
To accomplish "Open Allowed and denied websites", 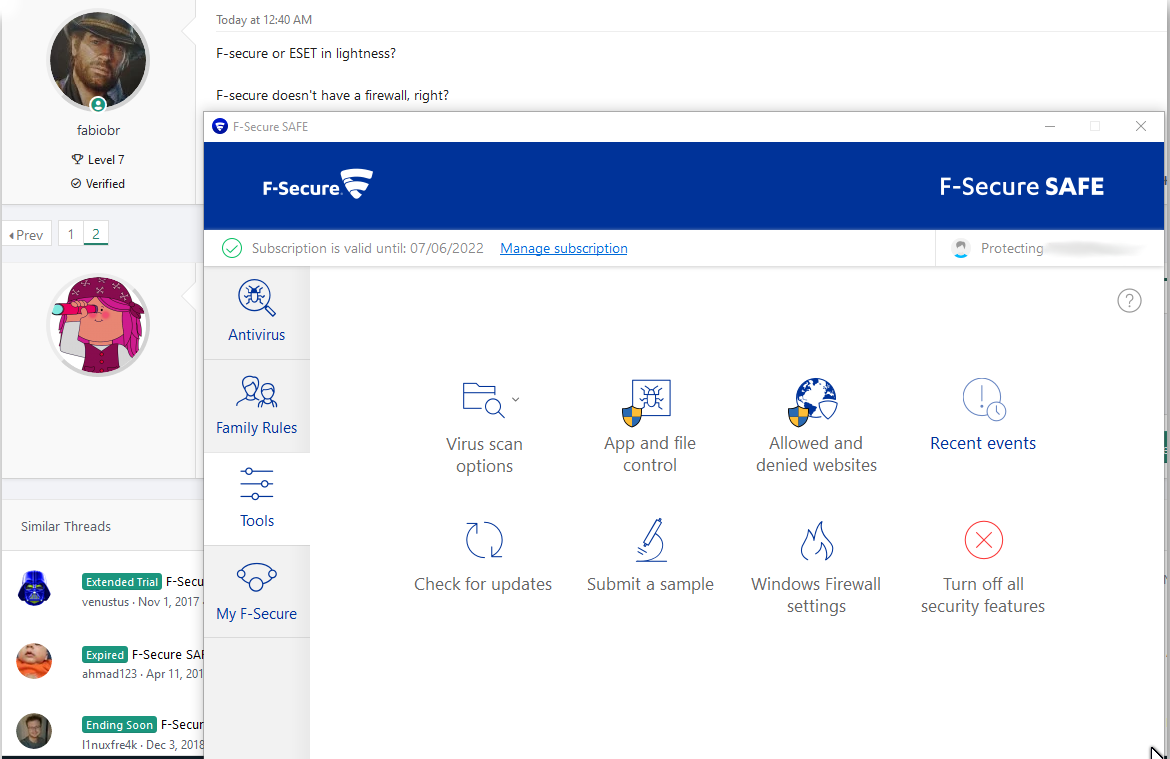I will (816, 427).
